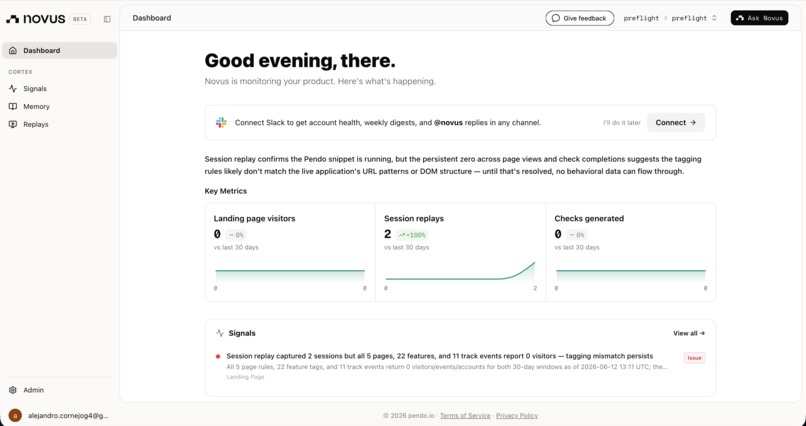Open Privacy Policy link
Screen dimensions: 806x426
[517, 416]
